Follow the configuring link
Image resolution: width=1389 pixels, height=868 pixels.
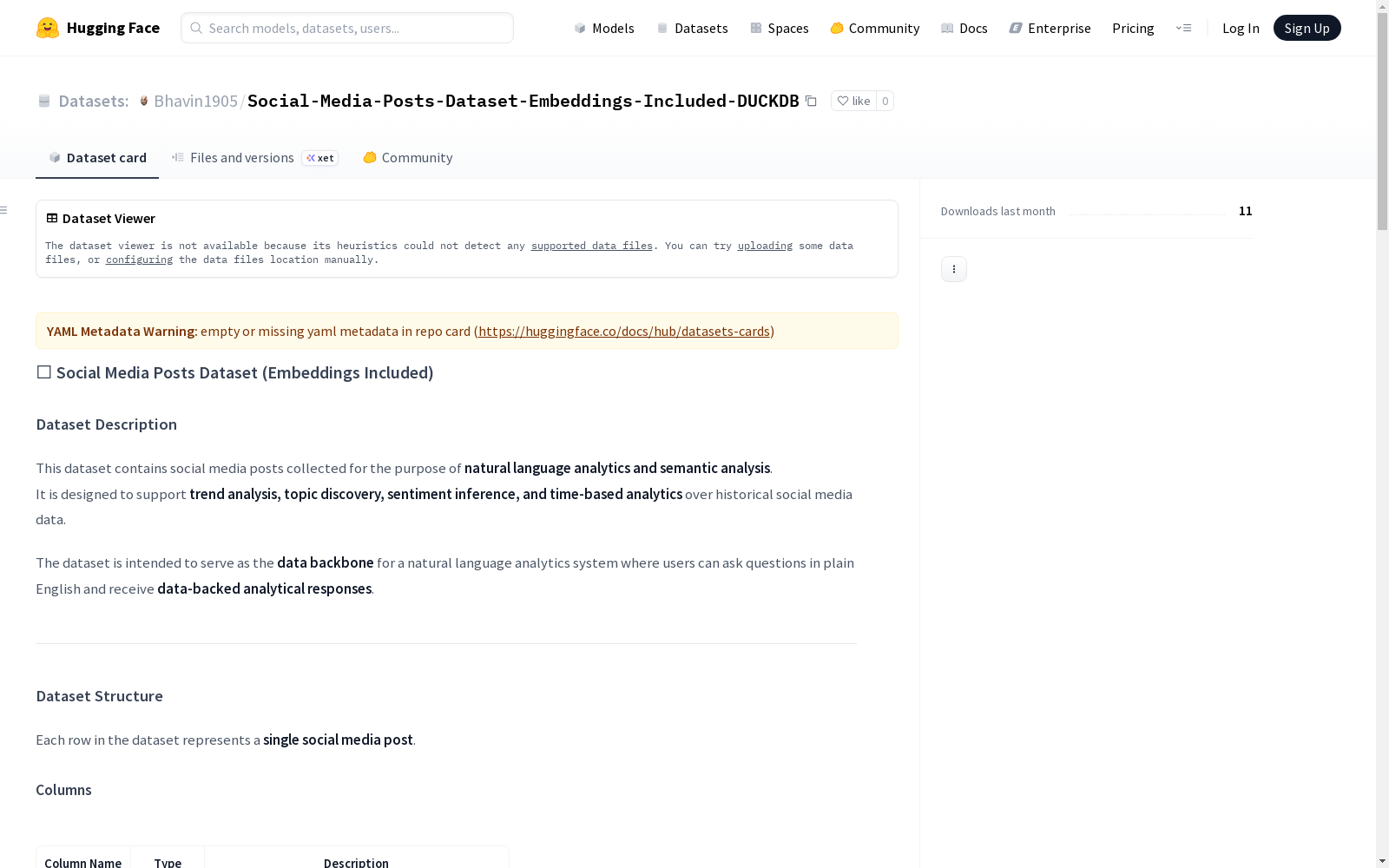pos(139,260)
